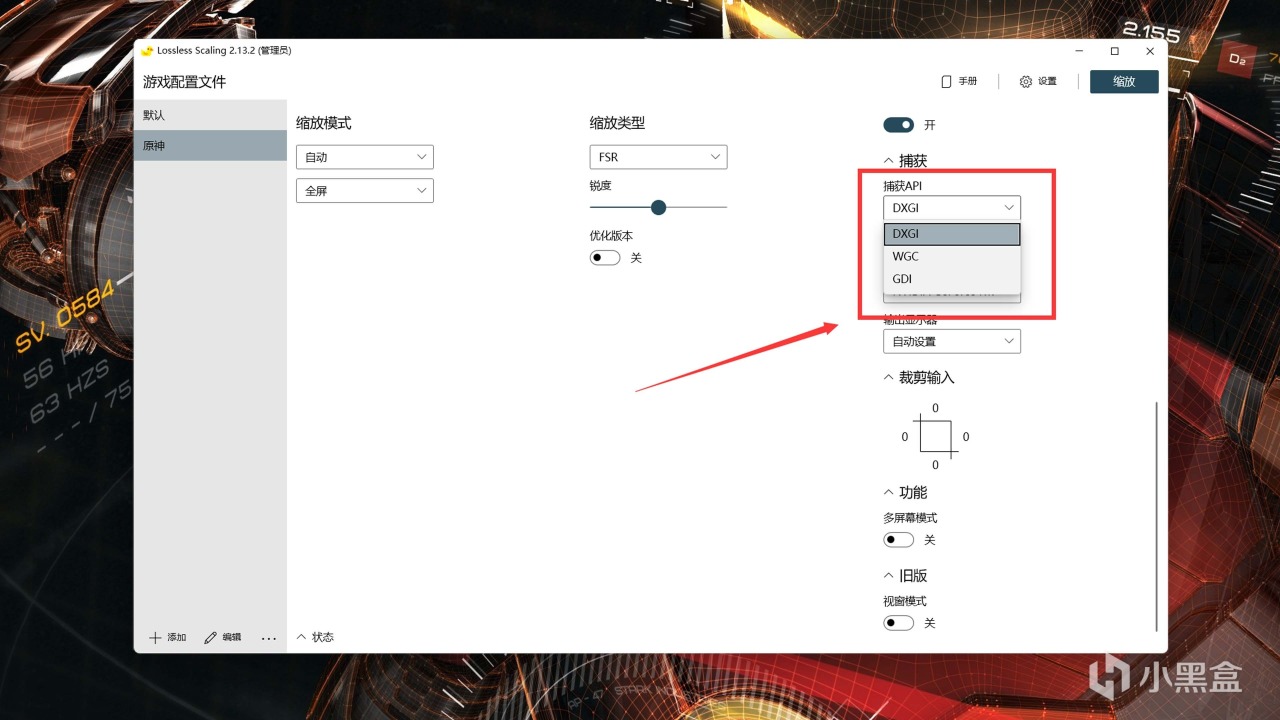Viewport: 1280px width, 720px height.
Task: Click the 设置 label in the header
Action: [x=1047, y=81]
